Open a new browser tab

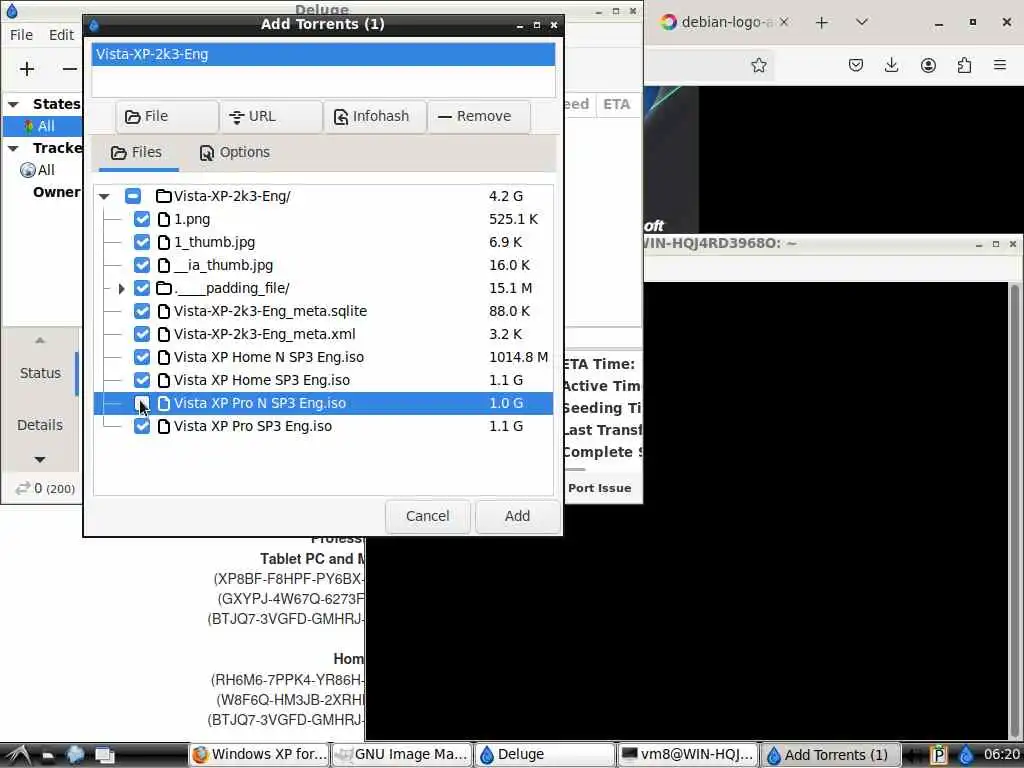822,22
